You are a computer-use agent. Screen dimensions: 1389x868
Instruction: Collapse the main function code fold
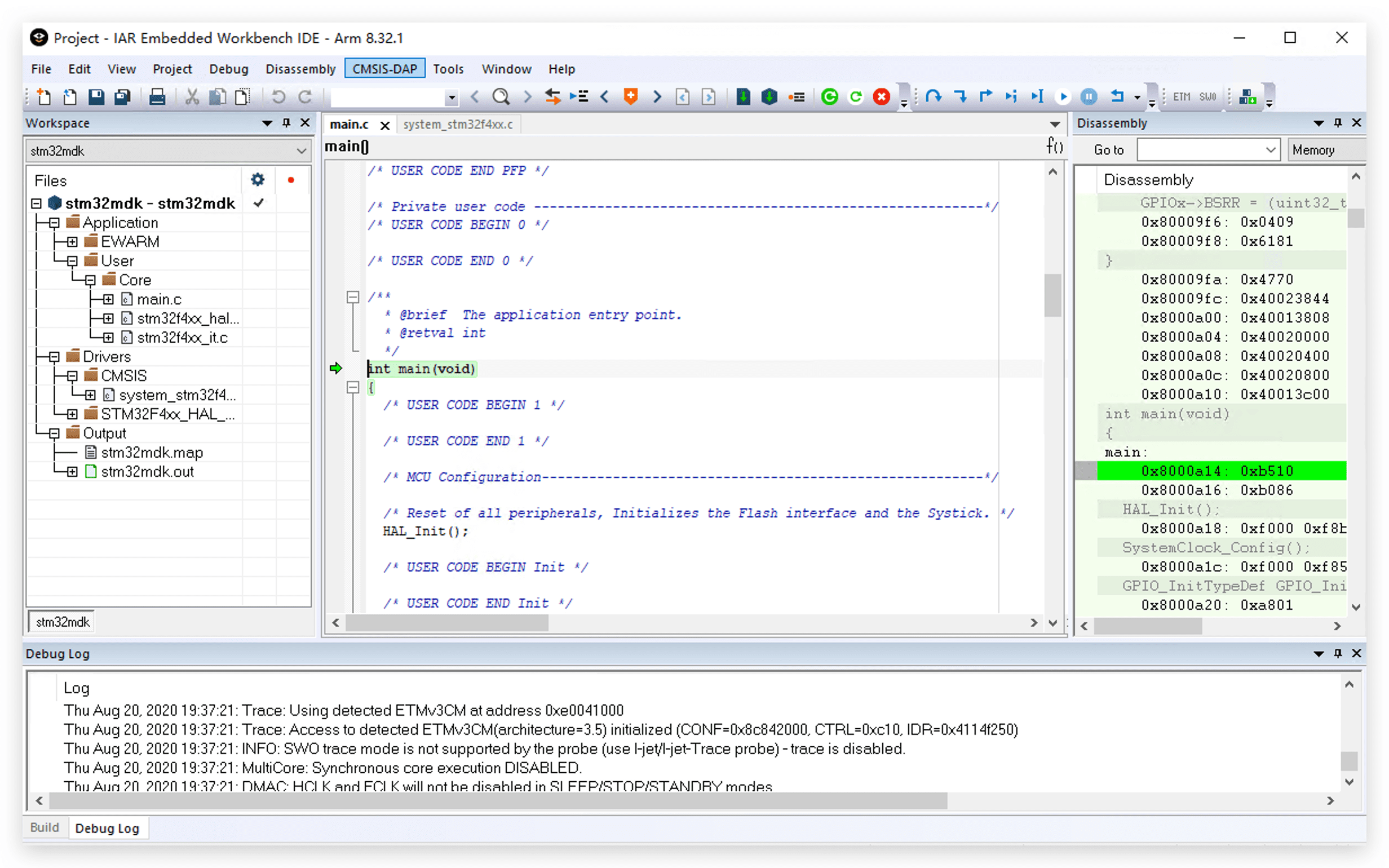click(x=353, y=388)
